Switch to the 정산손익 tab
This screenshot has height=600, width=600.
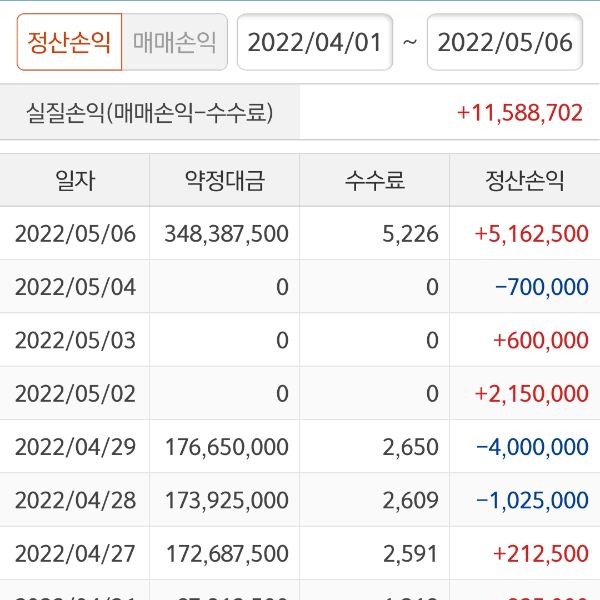coord(69,42)
